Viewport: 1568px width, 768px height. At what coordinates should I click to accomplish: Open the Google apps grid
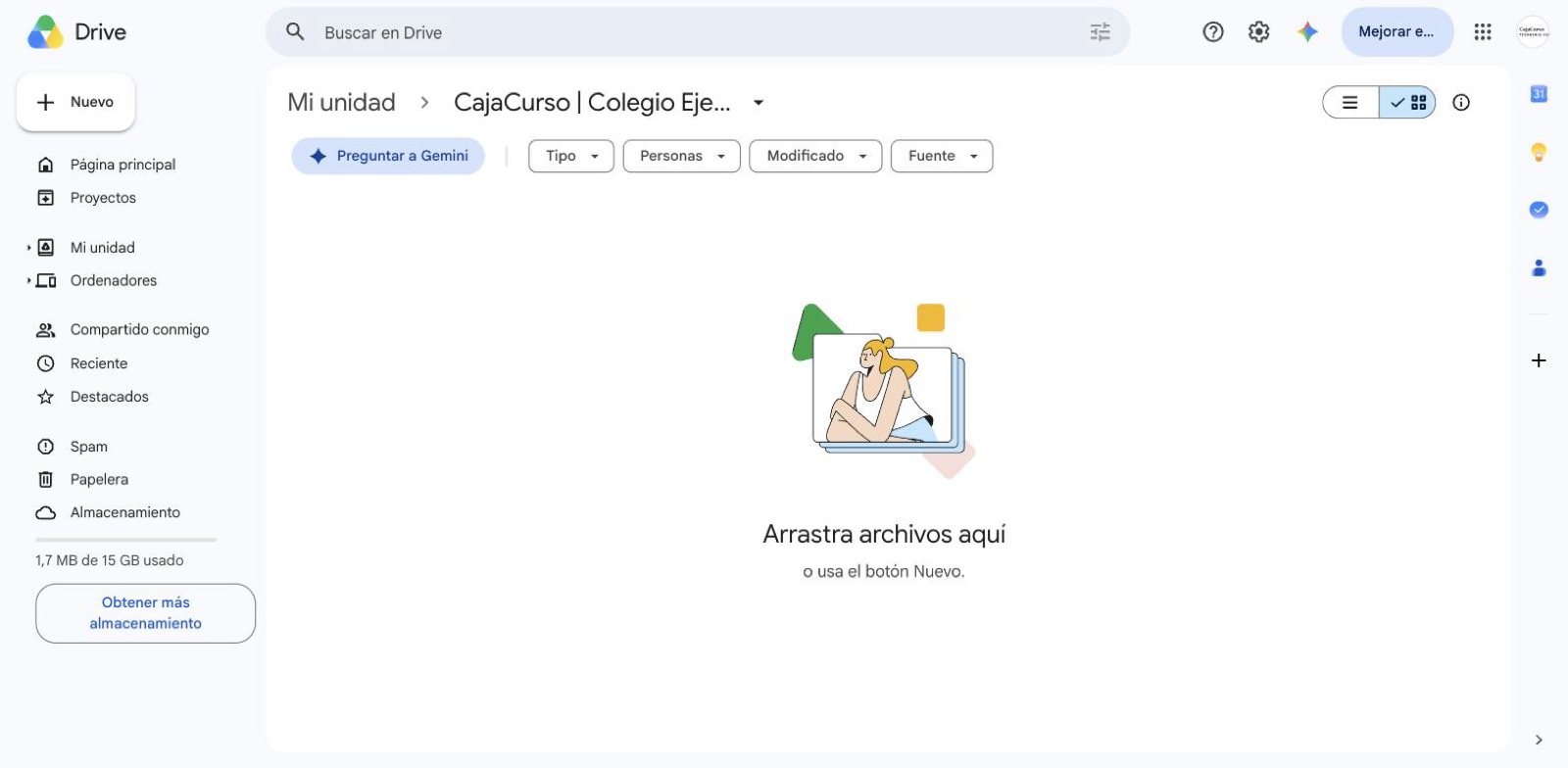(1483, 32)
